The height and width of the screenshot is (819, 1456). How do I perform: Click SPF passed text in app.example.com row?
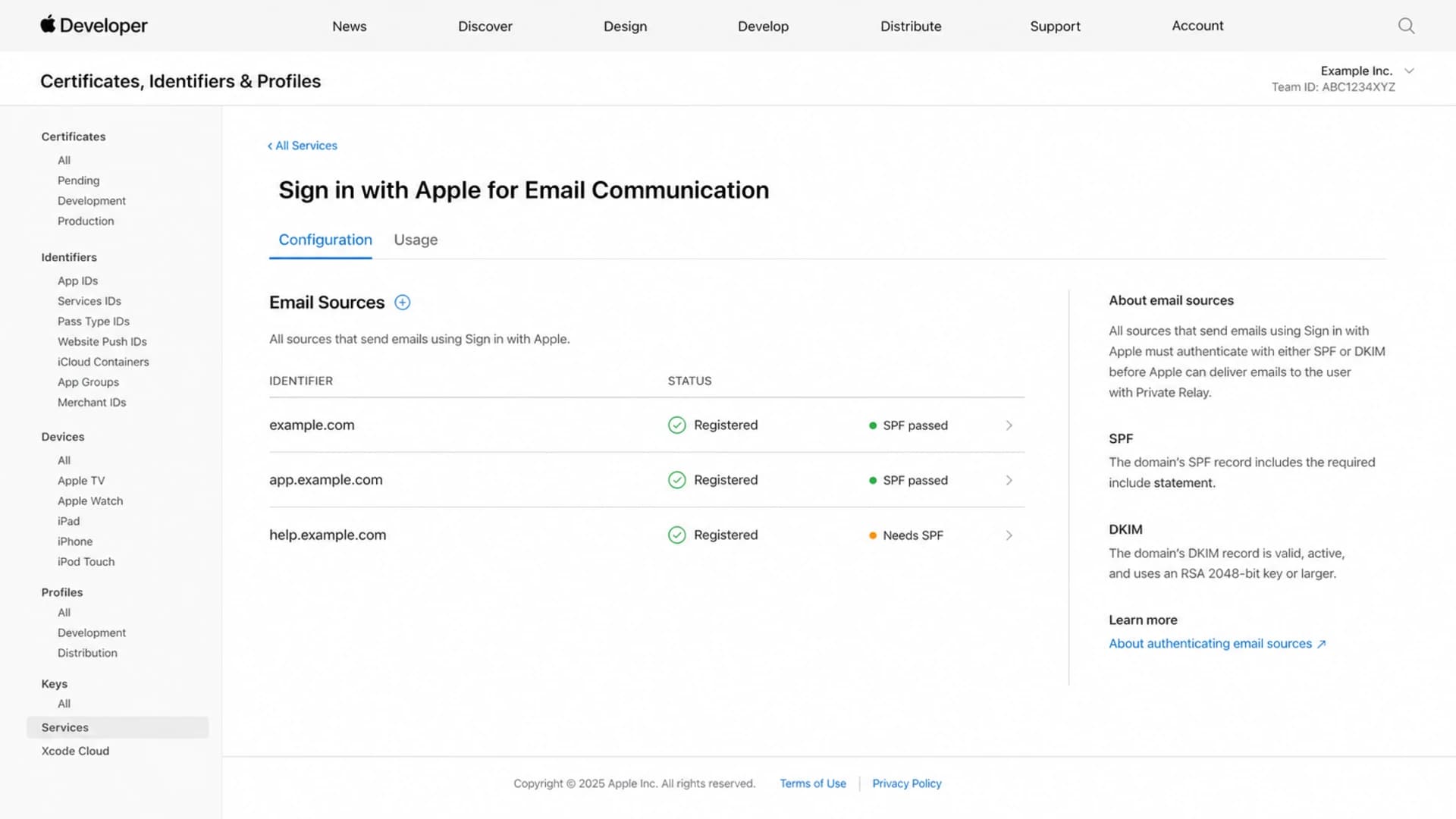pyautogui.click(x=915, y=481)
